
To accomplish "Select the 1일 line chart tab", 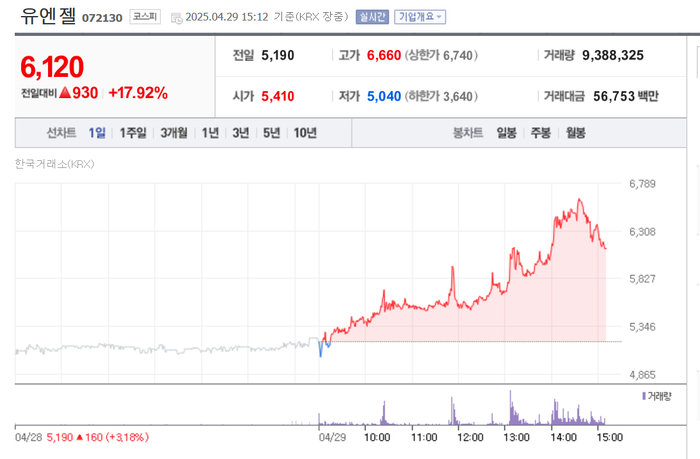I will 97,133.
